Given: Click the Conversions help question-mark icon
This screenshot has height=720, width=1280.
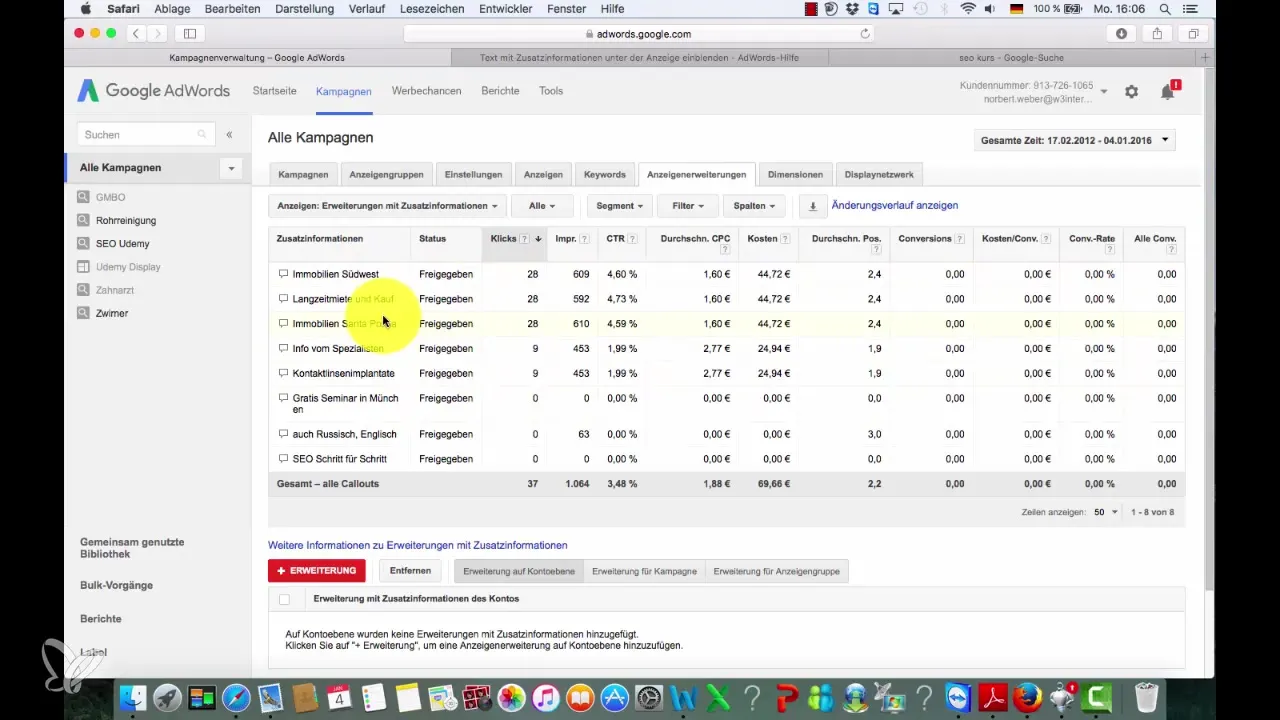Looking at the screenshot, I should point(960,239).
